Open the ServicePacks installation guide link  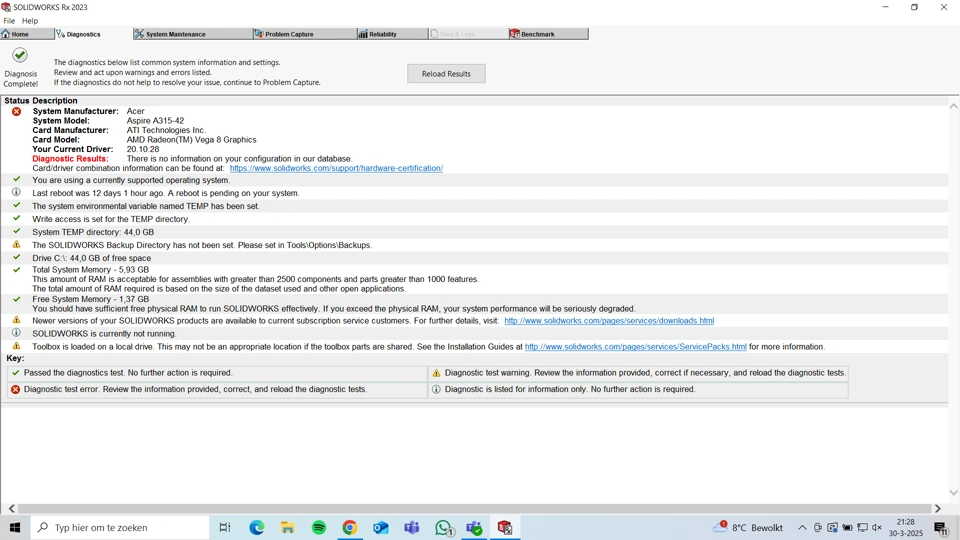point(636,347)
